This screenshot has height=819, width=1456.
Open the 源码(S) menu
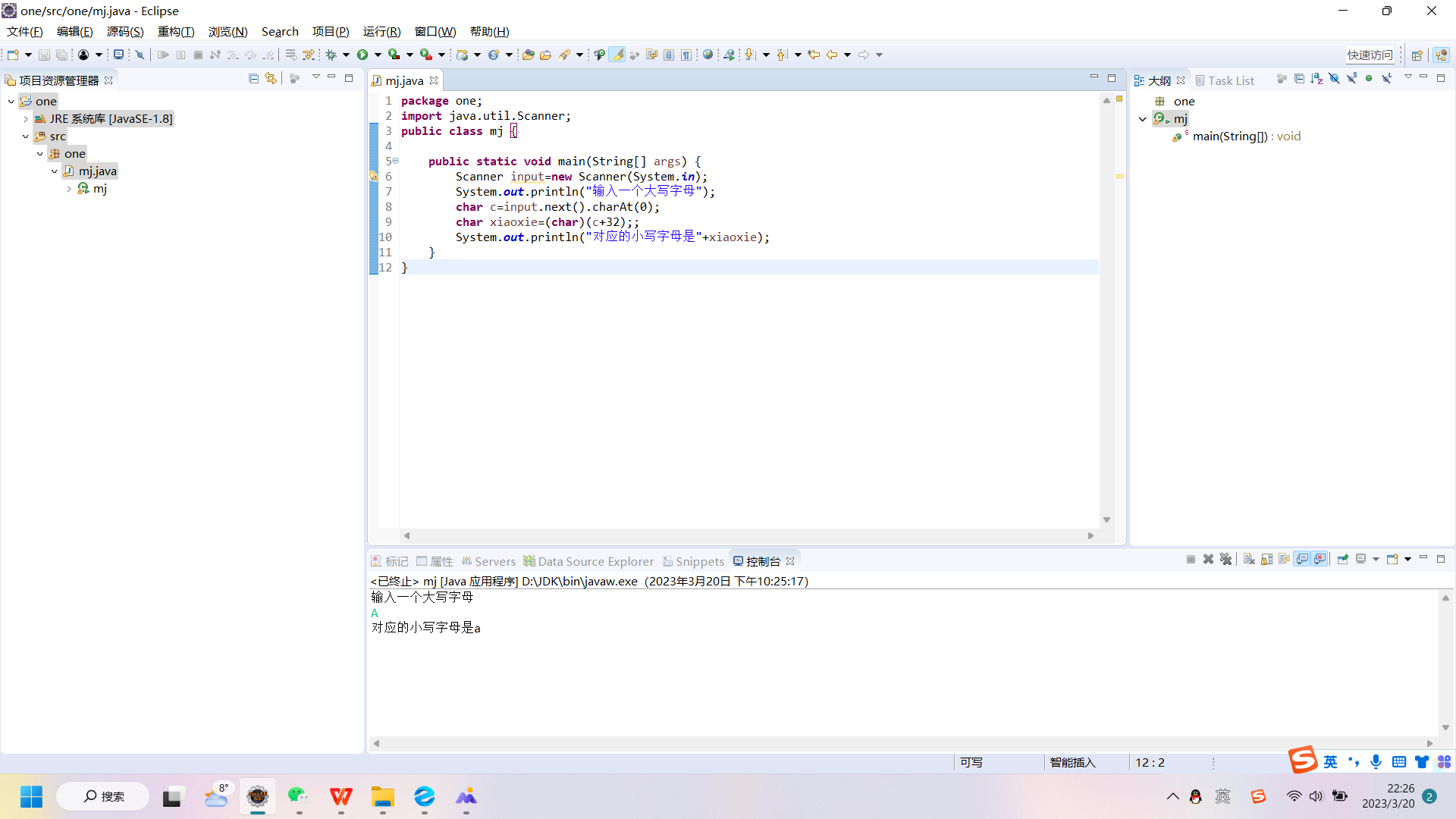[125, 32]
